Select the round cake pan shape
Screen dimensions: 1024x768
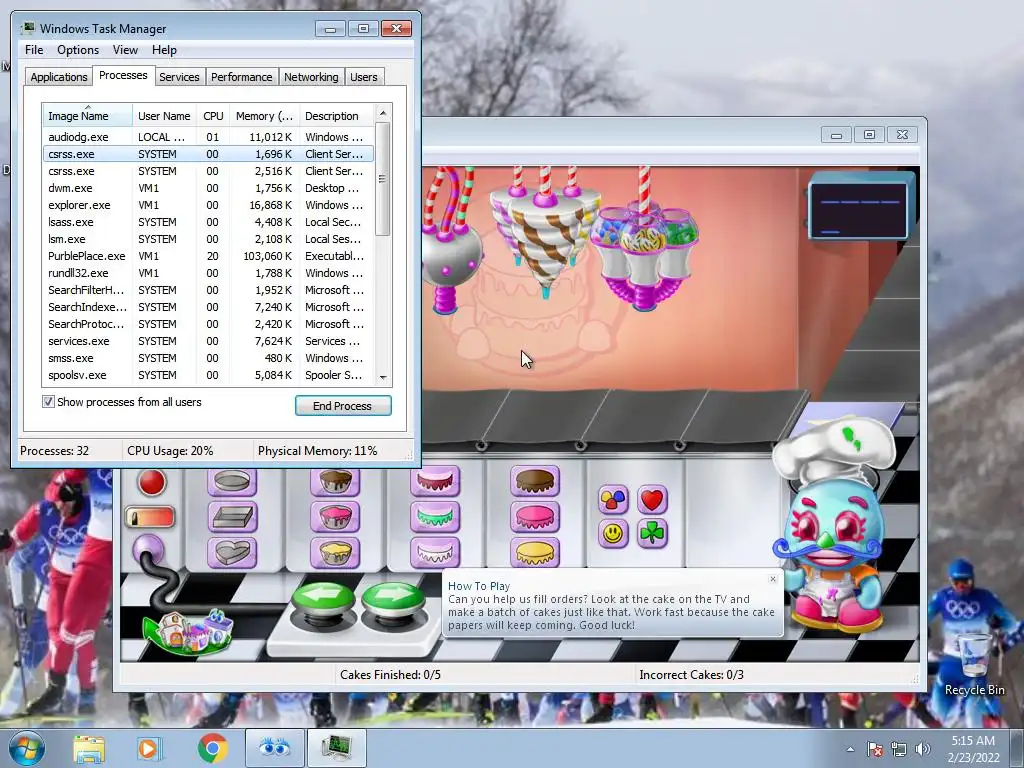(x=232, y=483)
